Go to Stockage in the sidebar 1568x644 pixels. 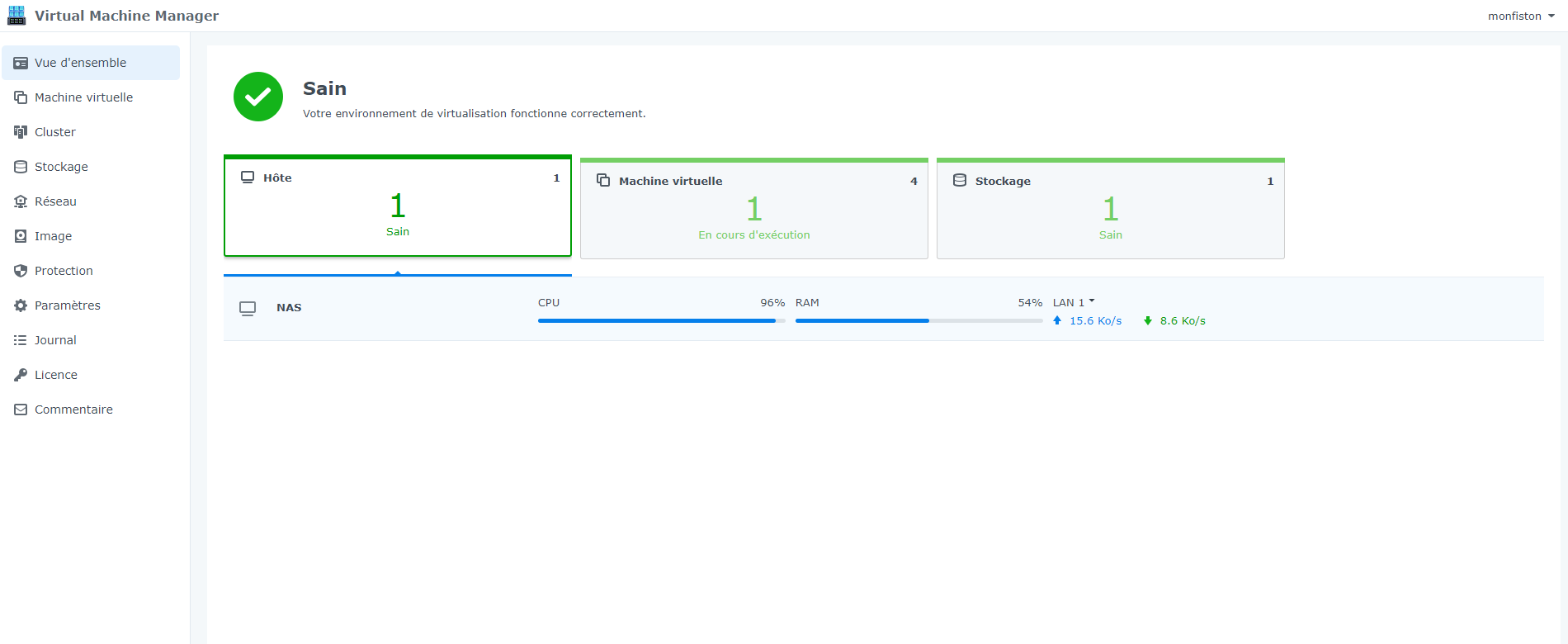tap(61, 167)
